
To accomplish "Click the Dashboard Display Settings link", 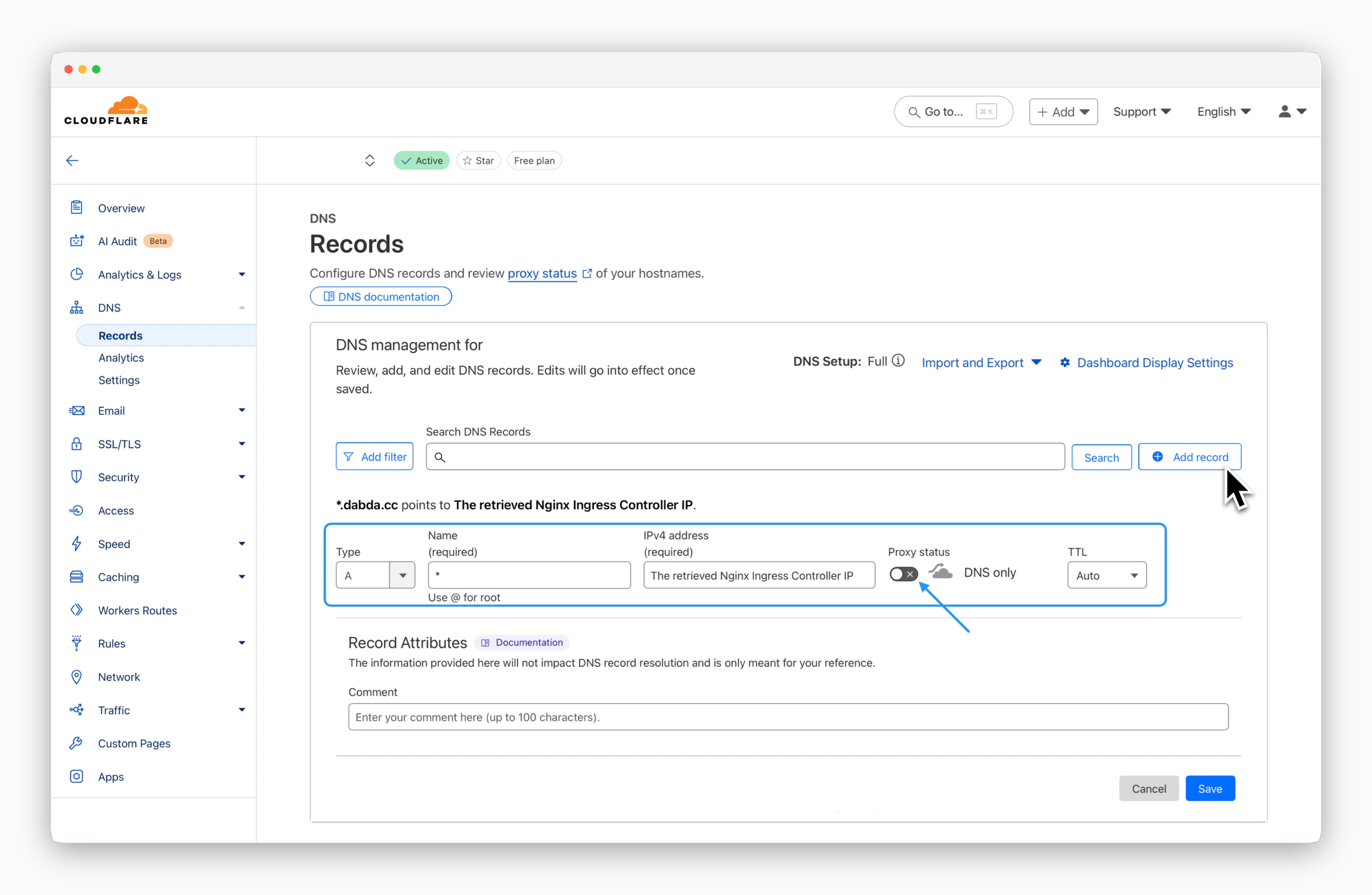I will pos(1155,362).
